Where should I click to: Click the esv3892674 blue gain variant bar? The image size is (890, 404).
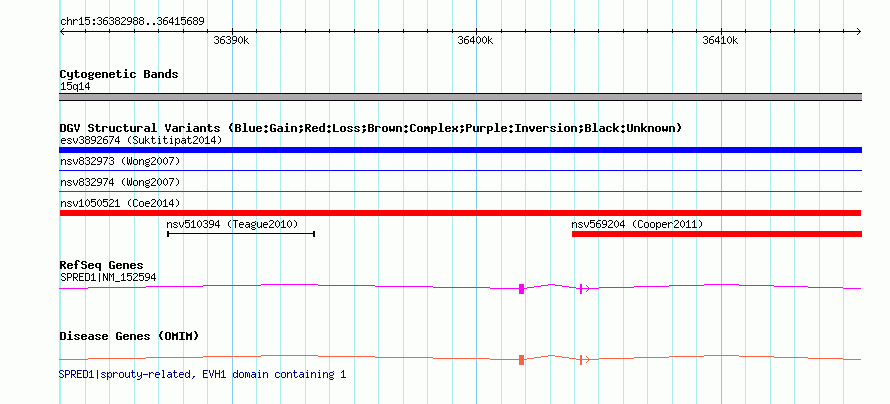460,150
